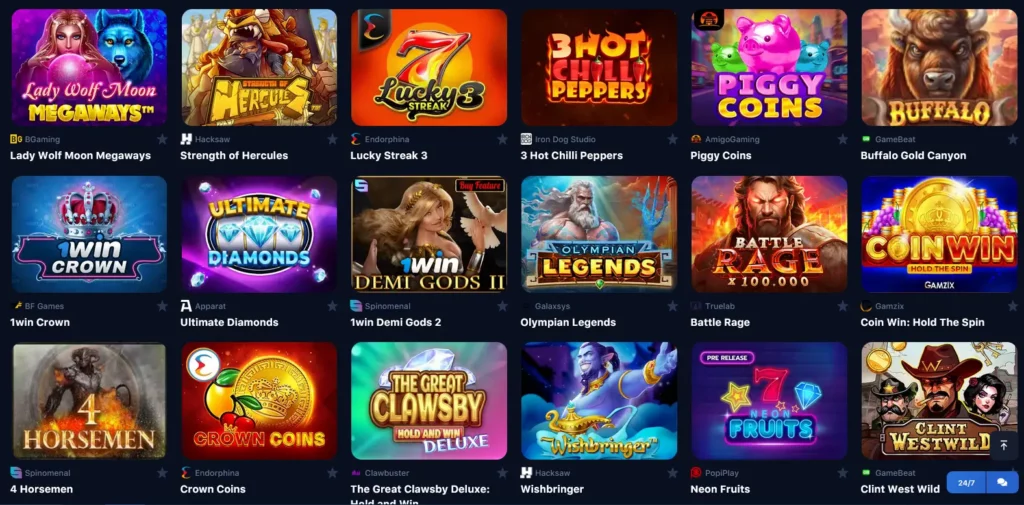Star the Battle Rage game
The height and width of the screenshot is (505, 1024).
[842, 306]
